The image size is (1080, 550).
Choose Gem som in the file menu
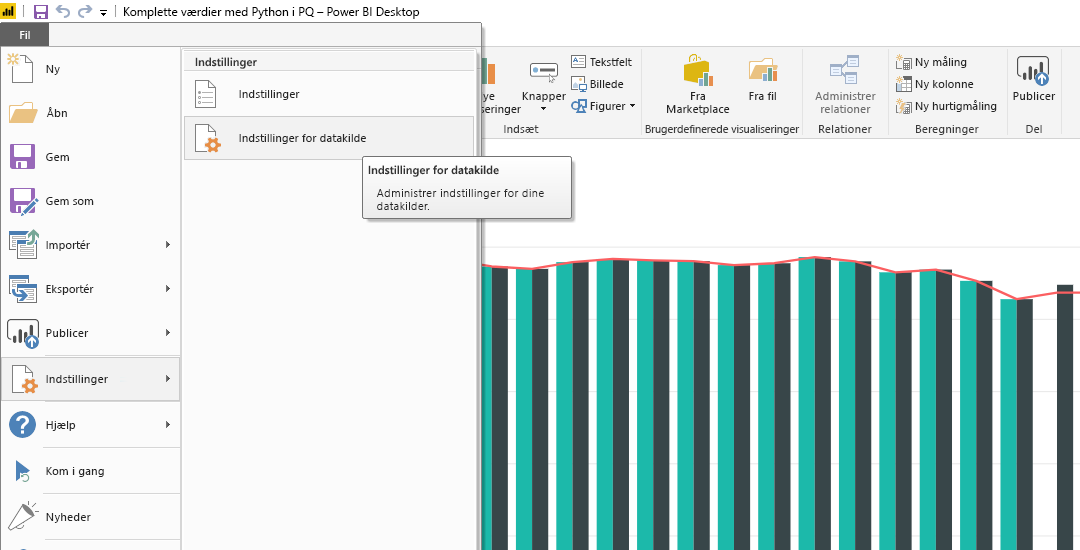pyautogui.click(x=90, y=201)
